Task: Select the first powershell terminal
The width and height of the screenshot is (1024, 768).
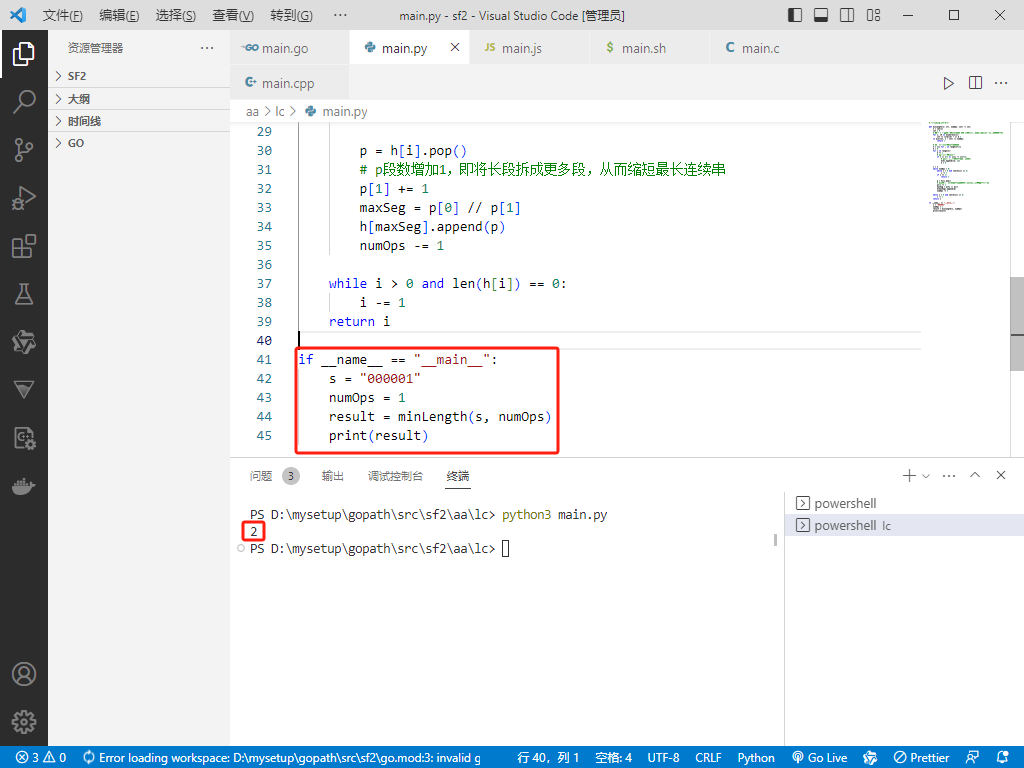Action: tap(904, 504)
